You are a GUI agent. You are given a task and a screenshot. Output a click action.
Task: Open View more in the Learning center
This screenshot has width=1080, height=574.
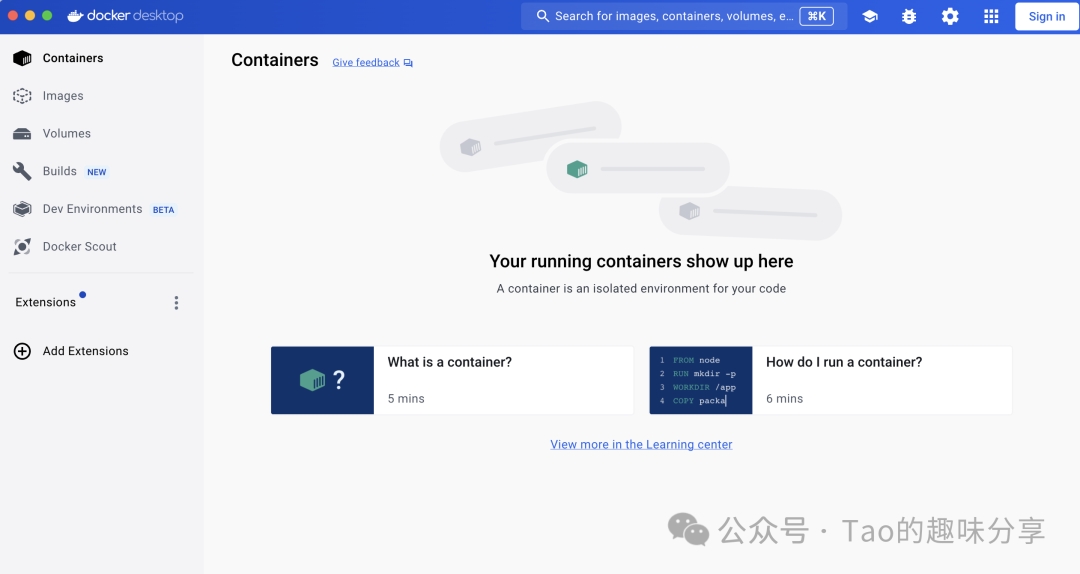coord(641,444)
